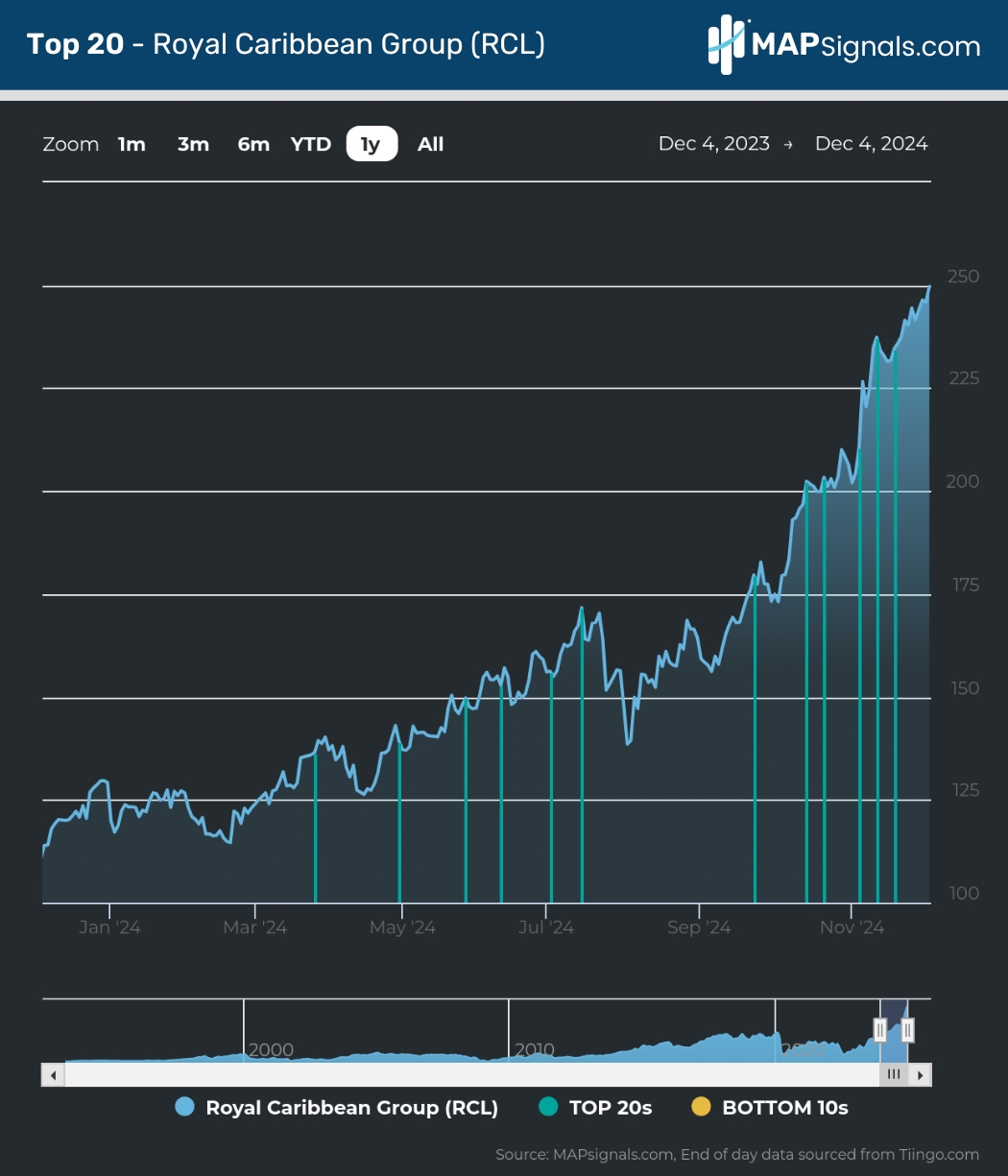The width and height of the screenshot is (1008, 1176).
Task: Set zoom range to 1m
Action: click(132, 144)
